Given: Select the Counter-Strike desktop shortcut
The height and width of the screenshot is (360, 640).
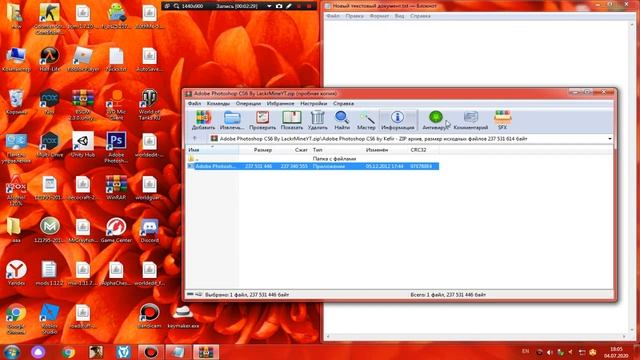Looking at the screenshot, I should tap(50, 19).
